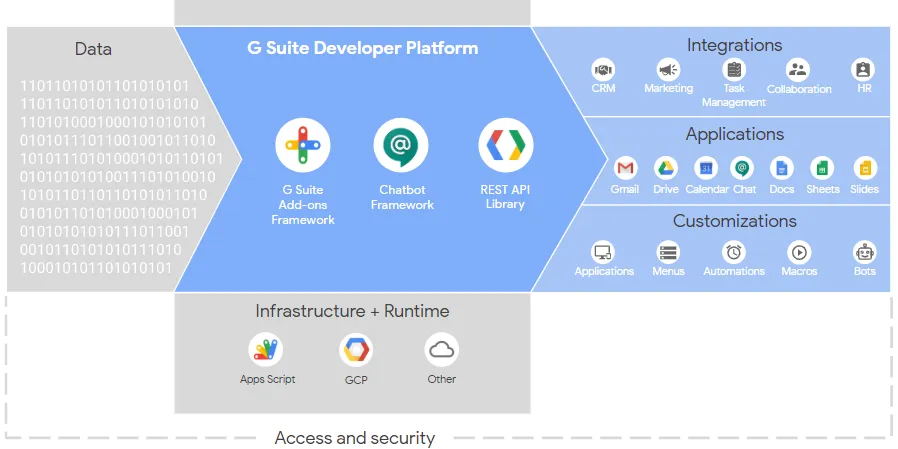The height and width of the screenshot is (449, 898).
Task: Click the Customizations heading
Action: pyautogui.click(x=735, y=221)
